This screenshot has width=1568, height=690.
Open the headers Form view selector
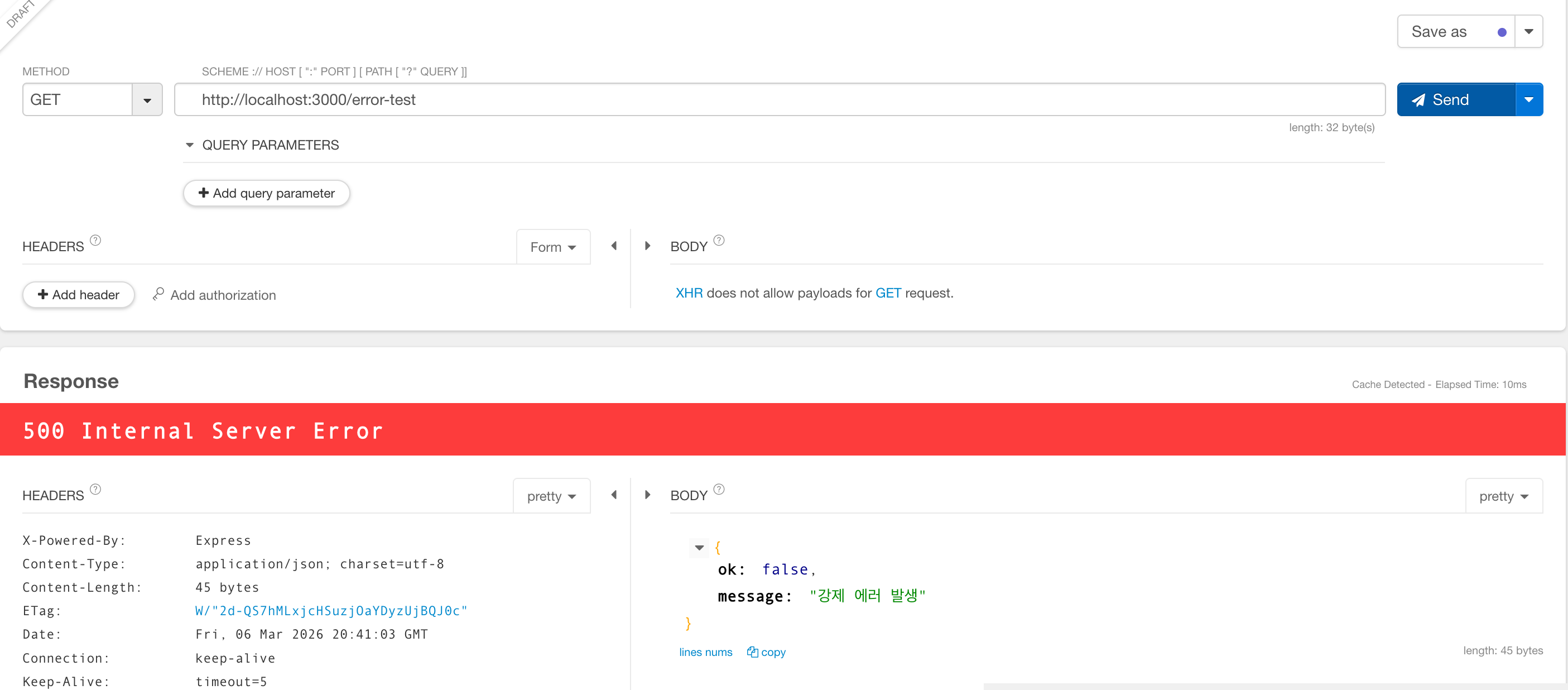(552, 247)
